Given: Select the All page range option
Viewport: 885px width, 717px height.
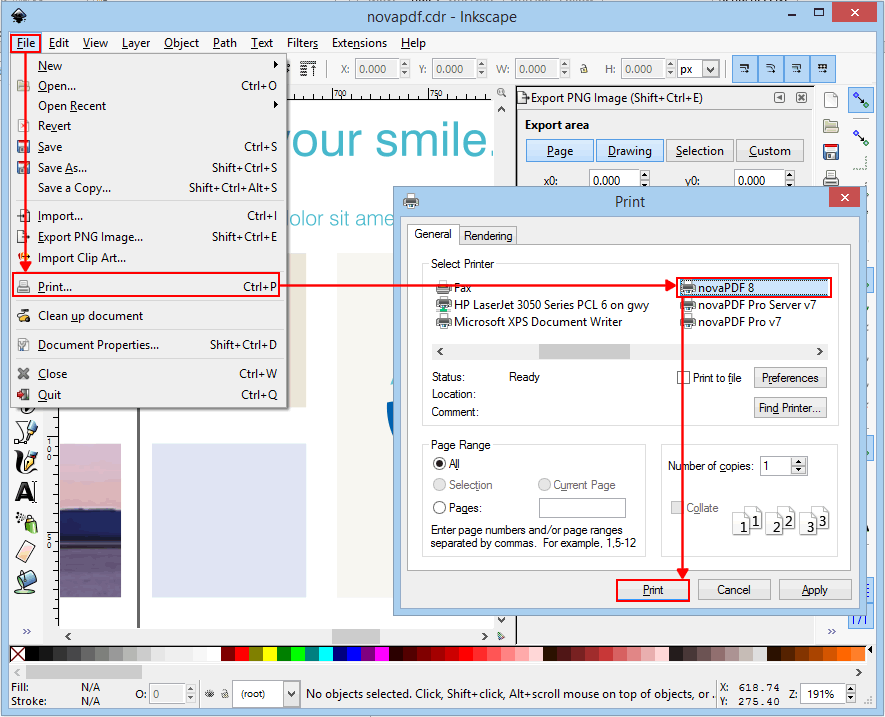Looking at the screenshot, I should pyautogui.click(x=439, y=464).
